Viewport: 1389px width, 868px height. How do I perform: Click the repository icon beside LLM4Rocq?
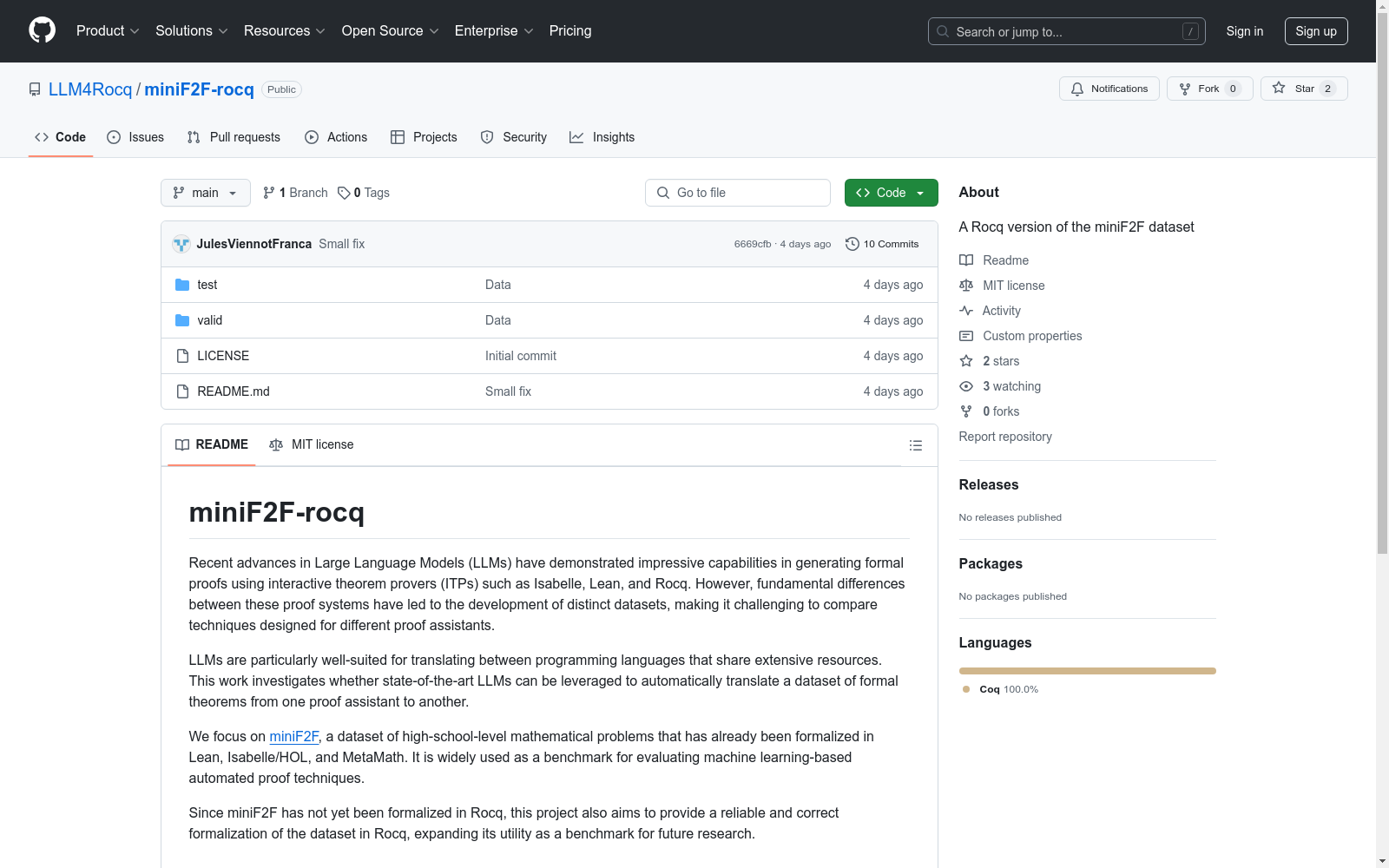click(35, 89)
